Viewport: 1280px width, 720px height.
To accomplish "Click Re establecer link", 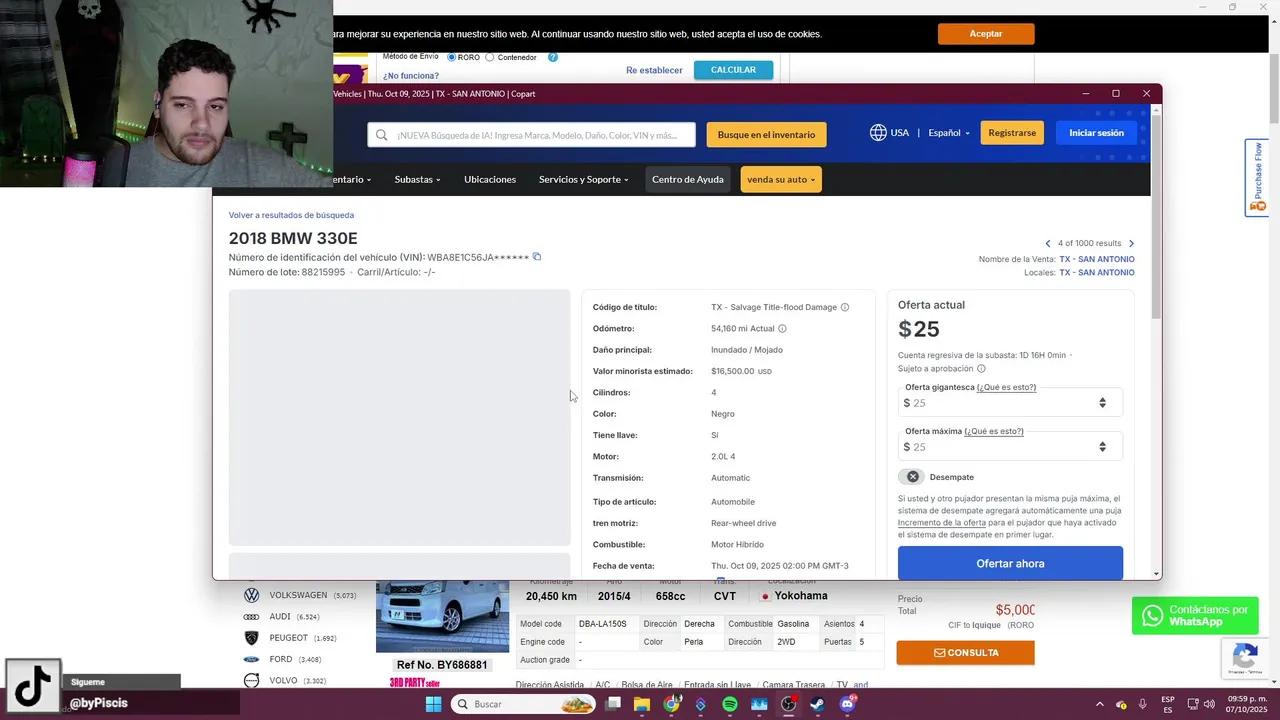I will [x=654, y=70].
